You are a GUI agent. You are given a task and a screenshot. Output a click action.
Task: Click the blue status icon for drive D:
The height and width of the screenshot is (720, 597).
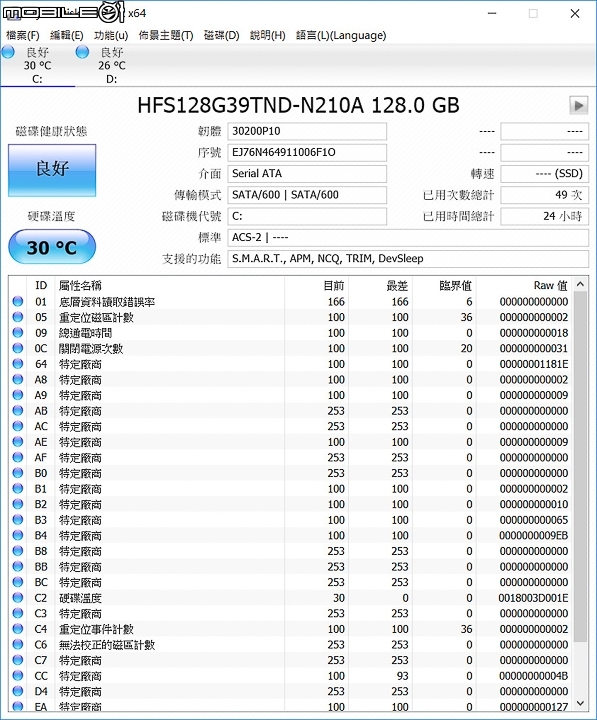point(82,52)
